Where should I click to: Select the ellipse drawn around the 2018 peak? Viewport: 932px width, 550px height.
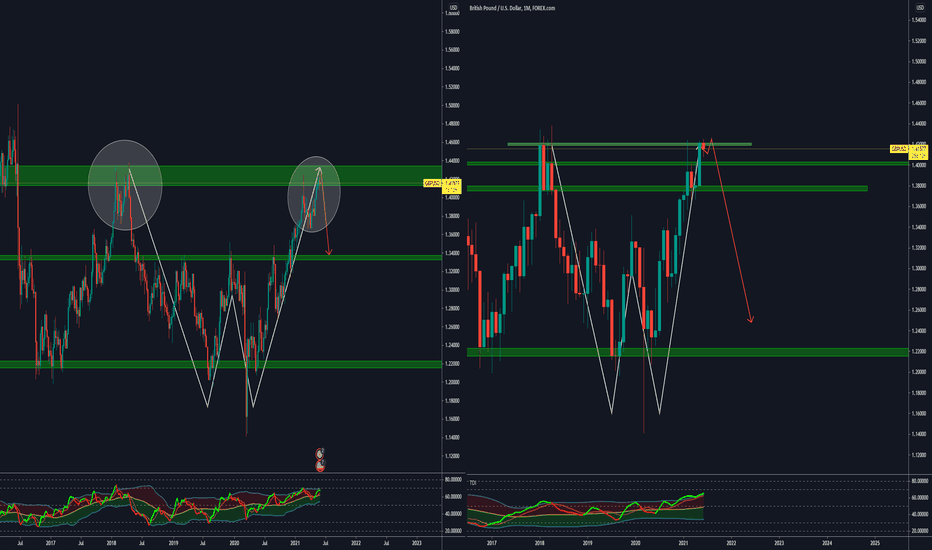pos(125,185)
